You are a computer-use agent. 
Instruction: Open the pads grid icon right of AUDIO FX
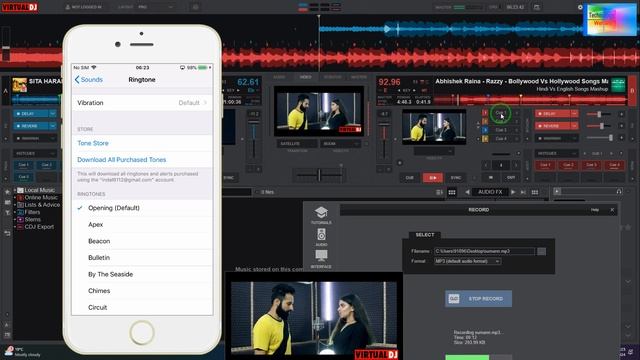535,192
